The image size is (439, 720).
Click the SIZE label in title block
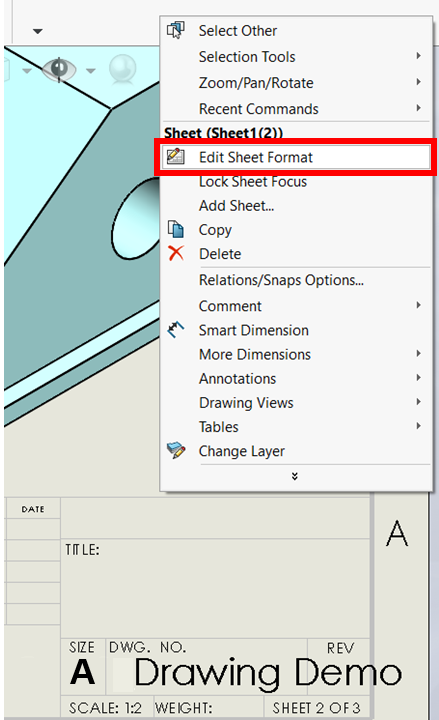coord(82,647)
